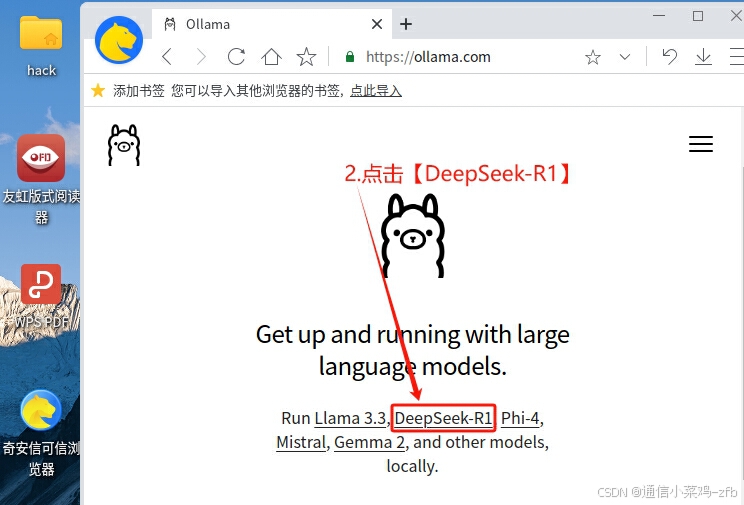Open the browser home page
Image resolution: width=744 pixels, height=505 pixels.
point(271,57)
